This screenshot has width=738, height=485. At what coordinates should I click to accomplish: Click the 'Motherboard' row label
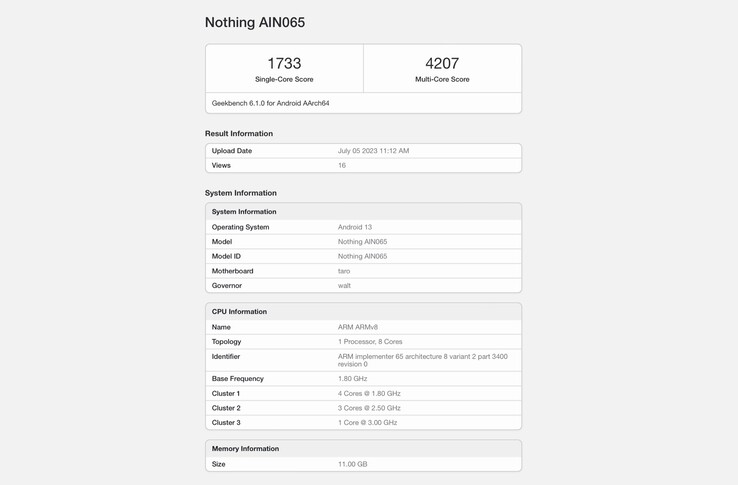coord(233,271)
